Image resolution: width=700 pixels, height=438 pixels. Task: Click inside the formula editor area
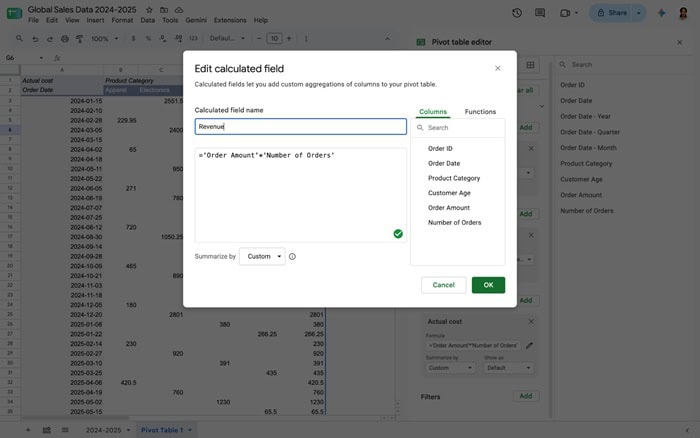pyautogui.click(x=300, y=195)
